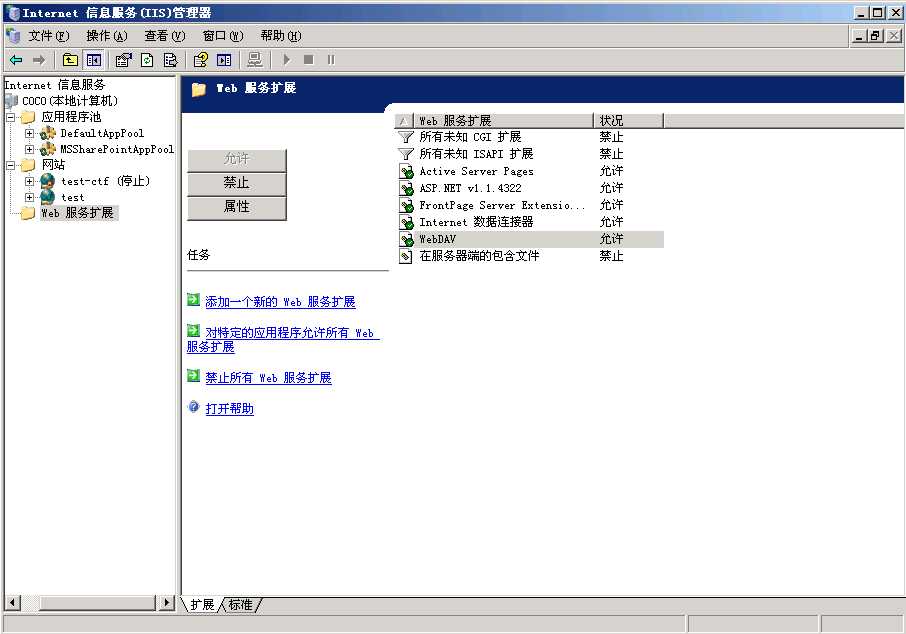Click the server side include files row icon

407,256
